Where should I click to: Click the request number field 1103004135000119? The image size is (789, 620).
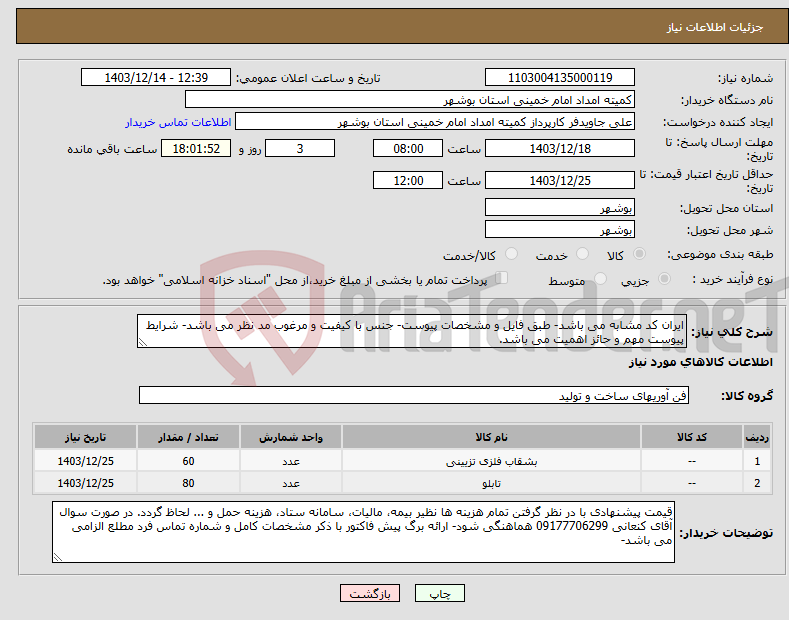coord(560,78)
